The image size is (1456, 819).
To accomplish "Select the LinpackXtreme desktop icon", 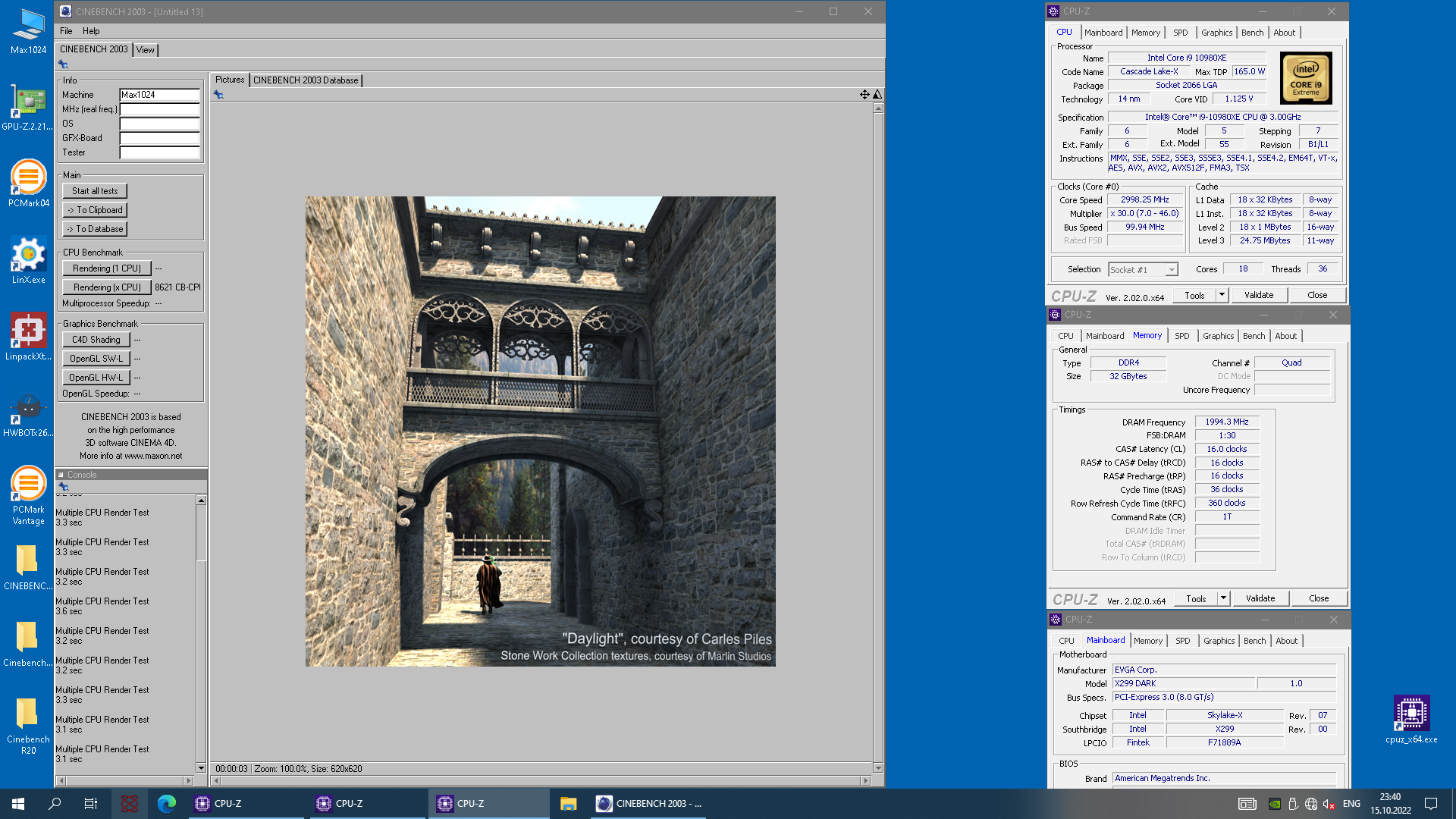I will 28,337.
